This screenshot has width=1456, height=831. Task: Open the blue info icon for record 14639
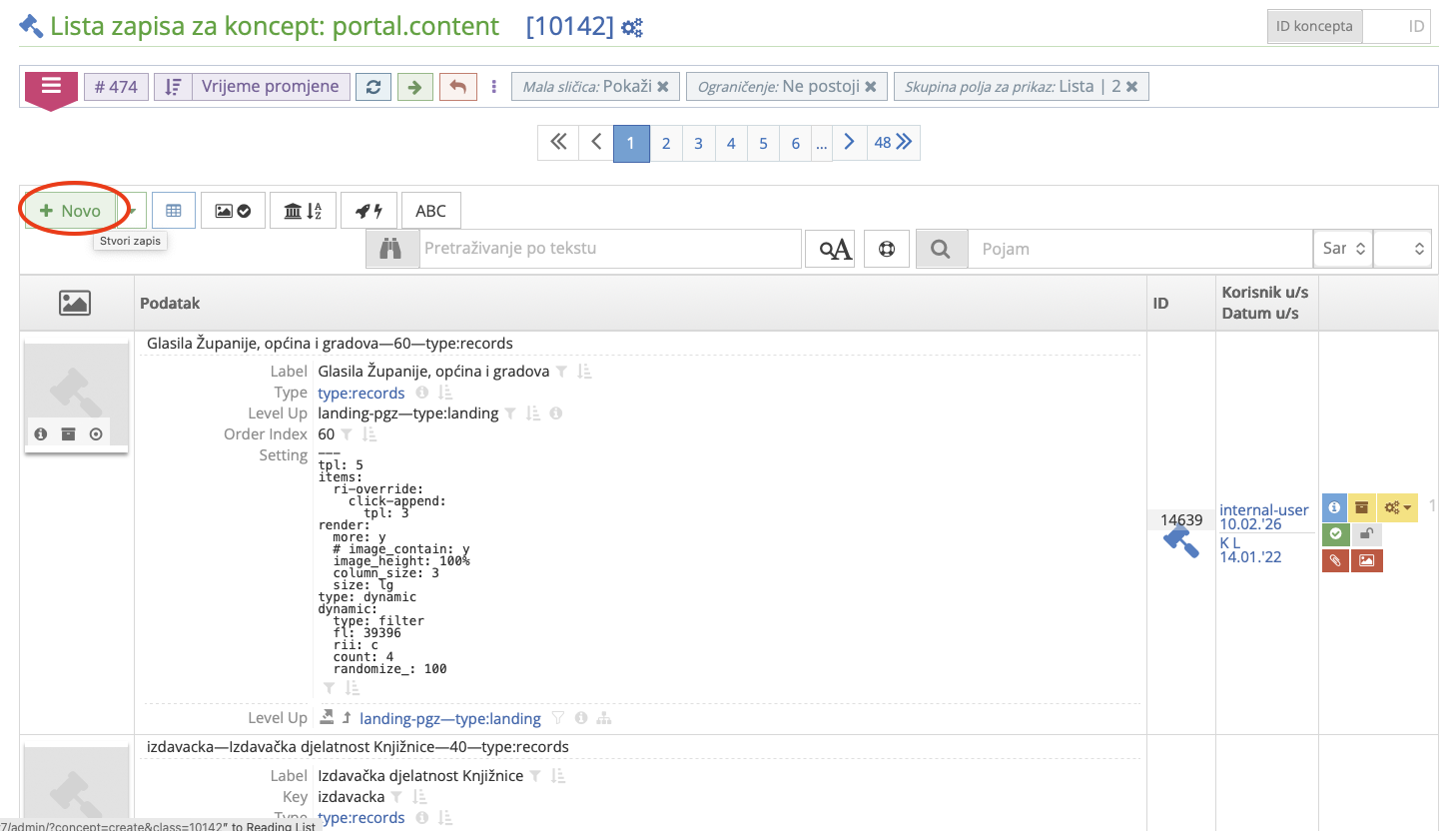coord(1334,507)
